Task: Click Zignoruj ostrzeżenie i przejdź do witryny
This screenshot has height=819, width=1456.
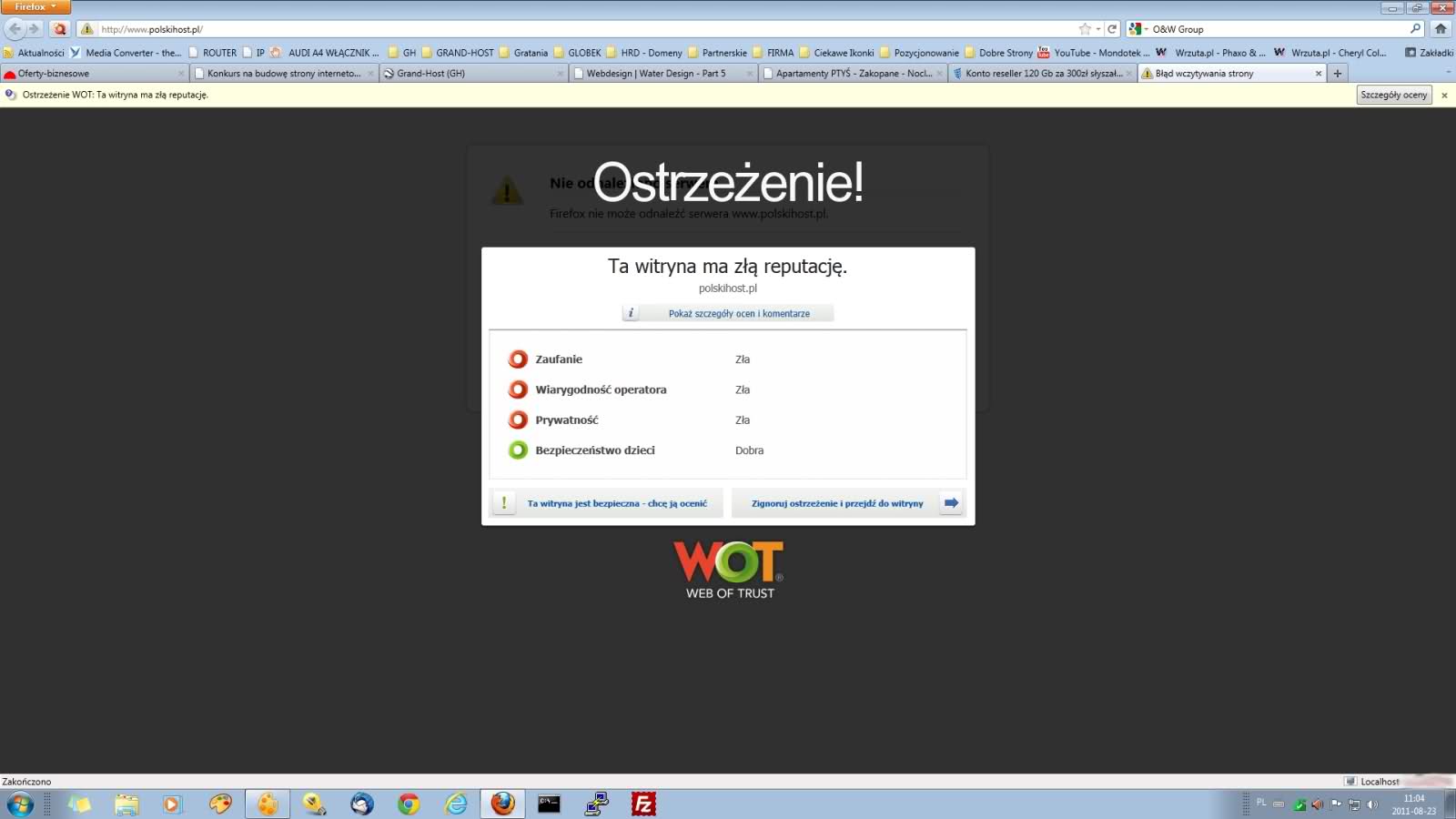Action: (x=847, y=503)
